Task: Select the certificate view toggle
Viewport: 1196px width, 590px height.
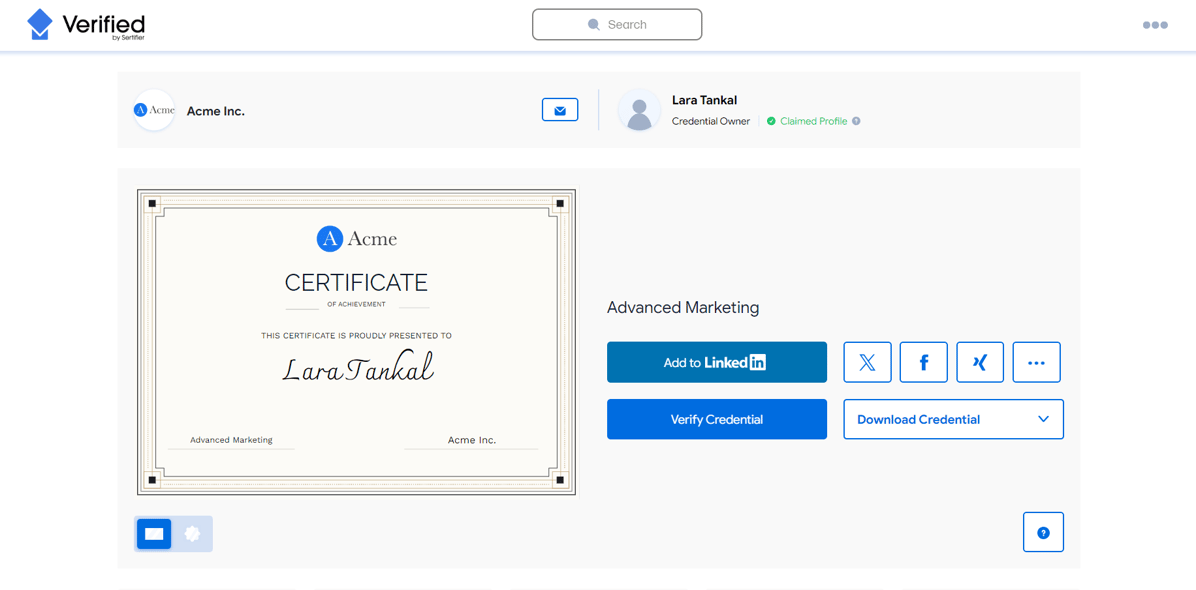Action: click(153, 533)
